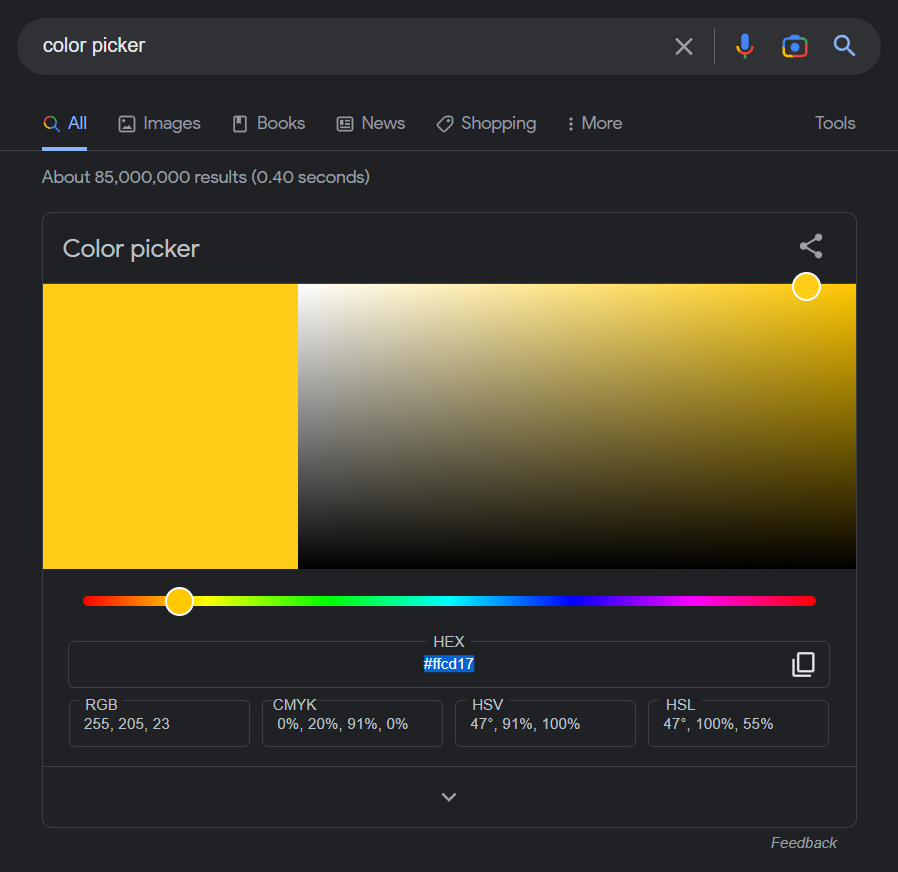Switch to the Images tab

pyautogui.click(x=159, y=123)
